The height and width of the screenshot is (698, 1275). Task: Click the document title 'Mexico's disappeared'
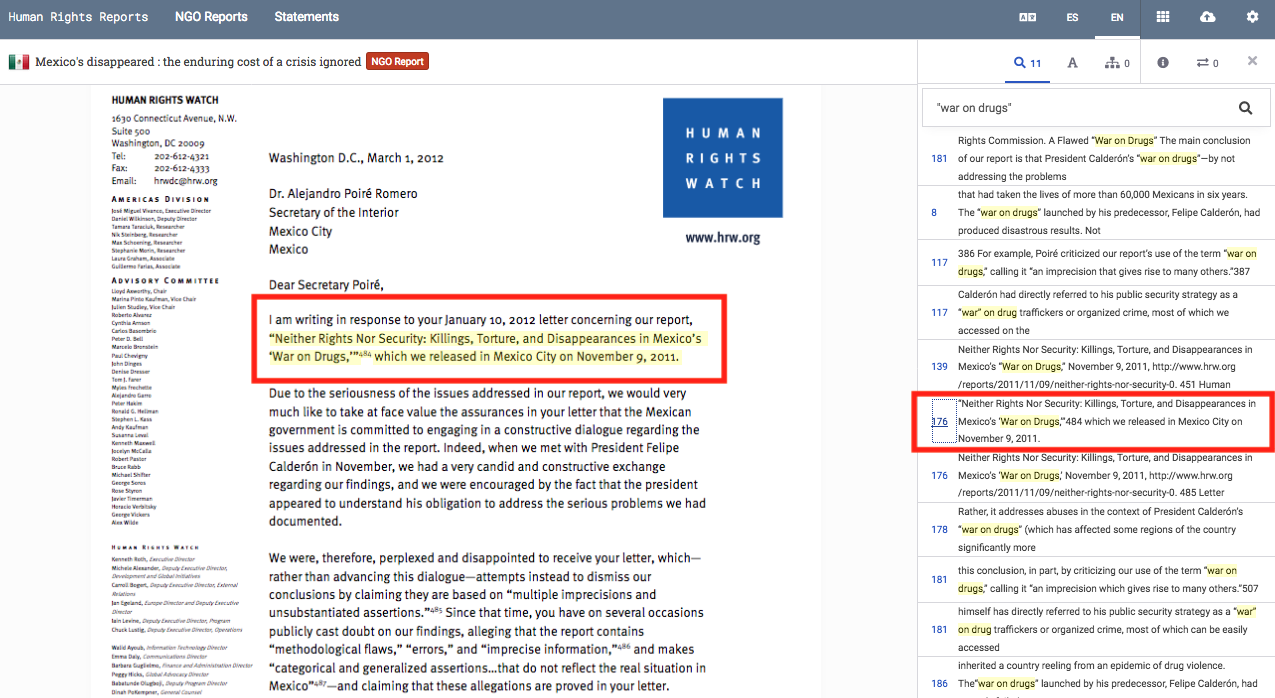(198, 62)
